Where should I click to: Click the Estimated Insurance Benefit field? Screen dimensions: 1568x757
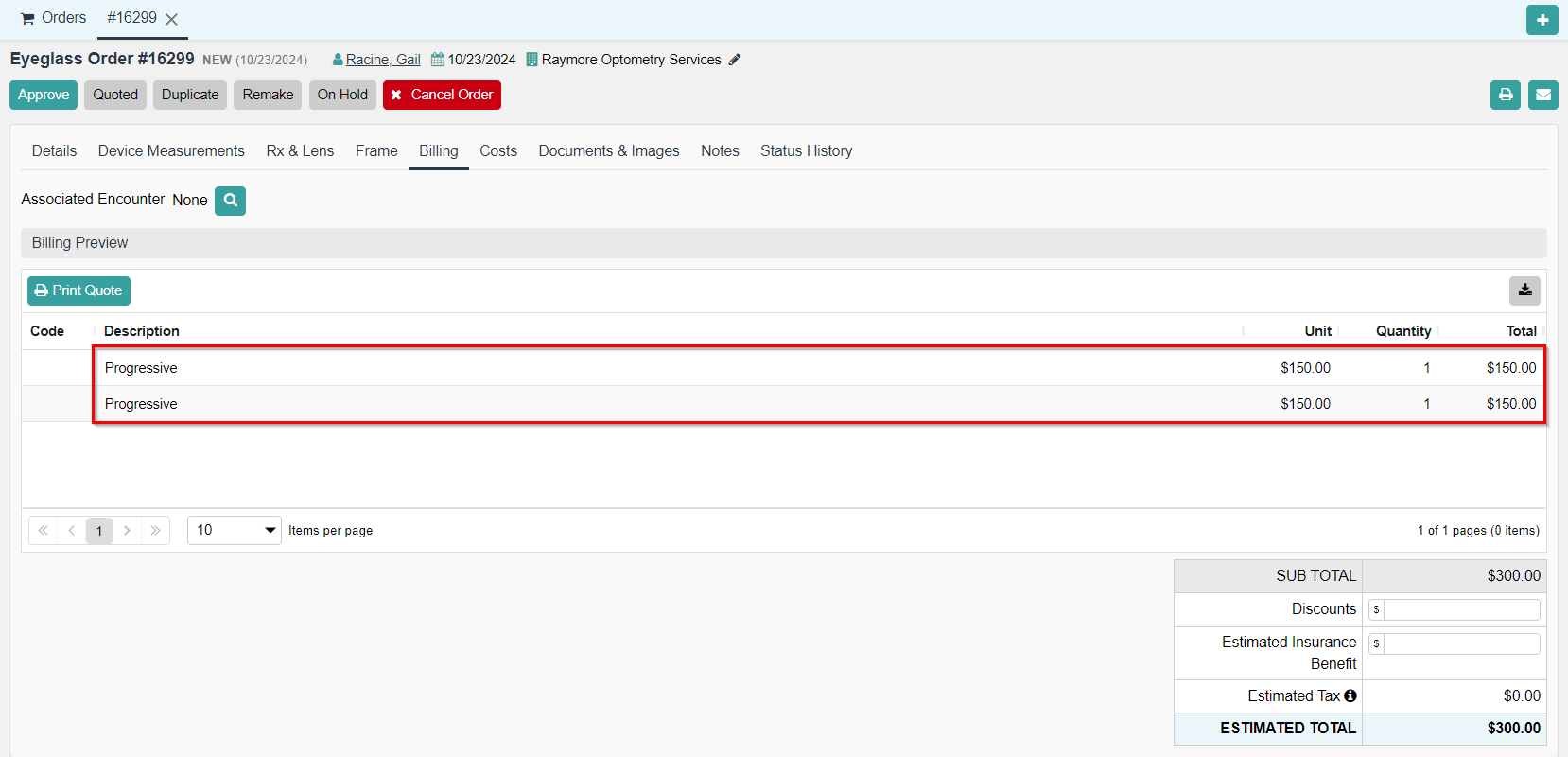point(1460,643)
